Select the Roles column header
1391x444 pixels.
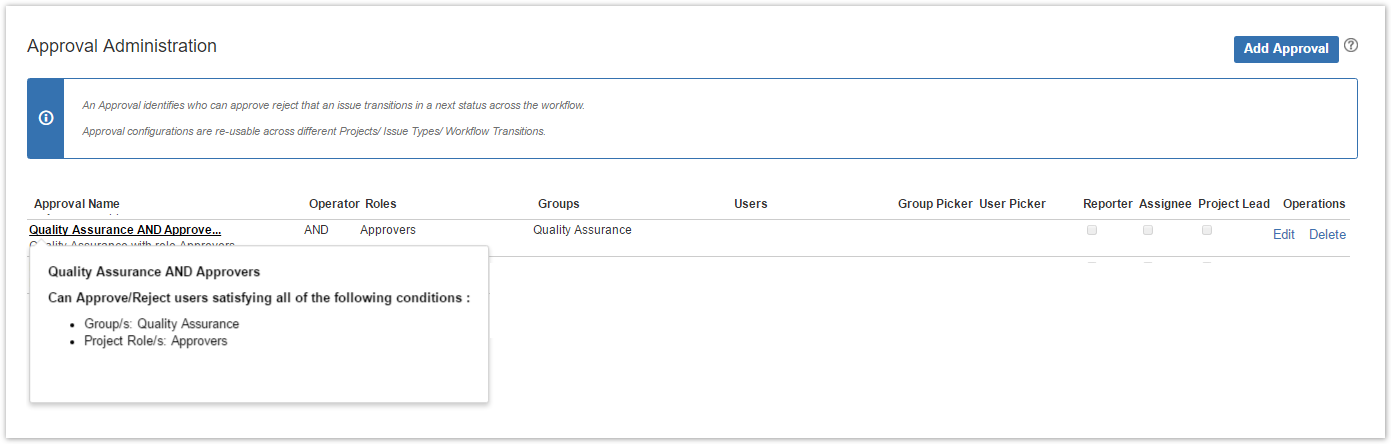tap(381, 204)
